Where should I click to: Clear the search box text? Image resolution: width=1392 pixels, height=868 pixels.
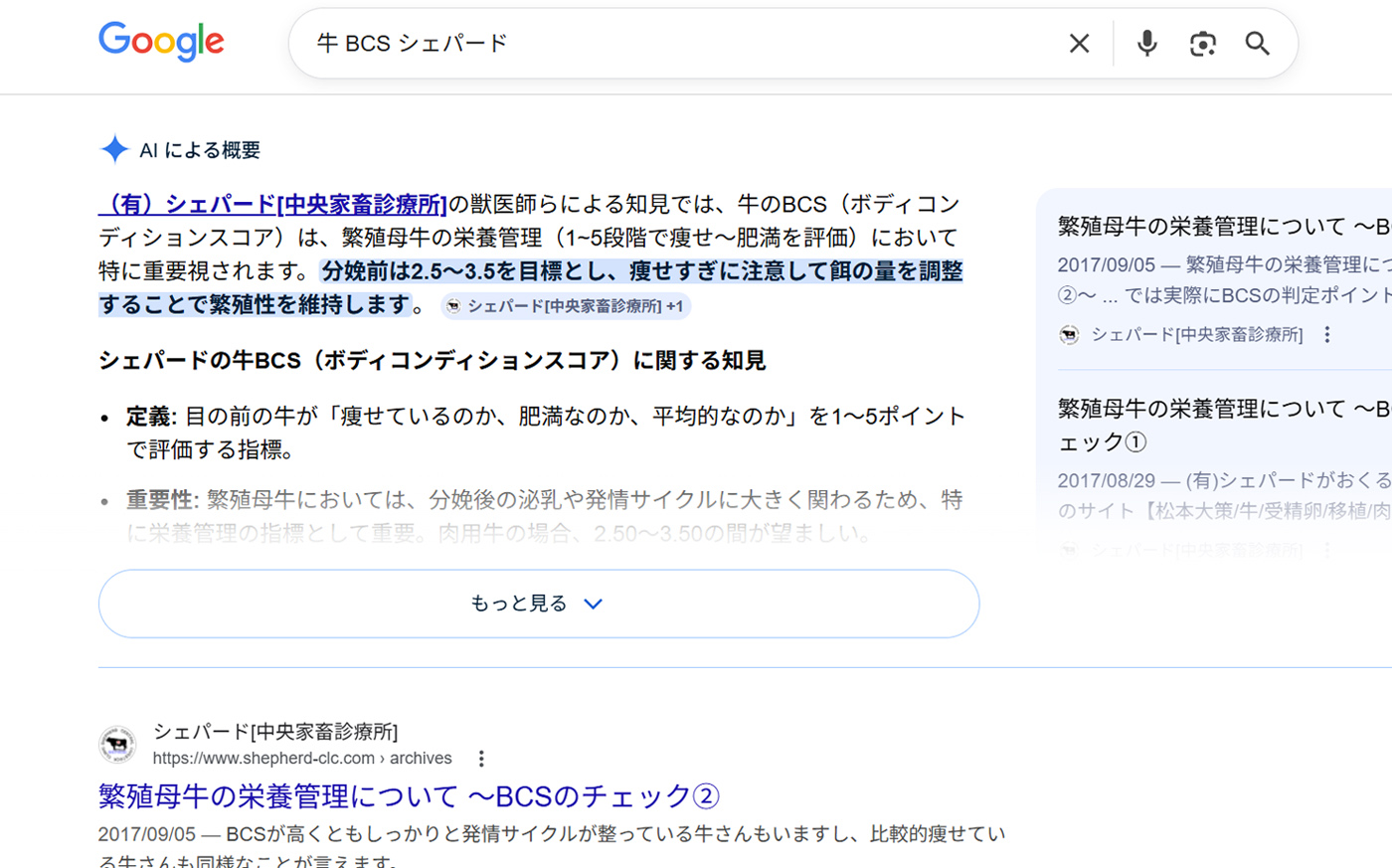point(1079,44)
